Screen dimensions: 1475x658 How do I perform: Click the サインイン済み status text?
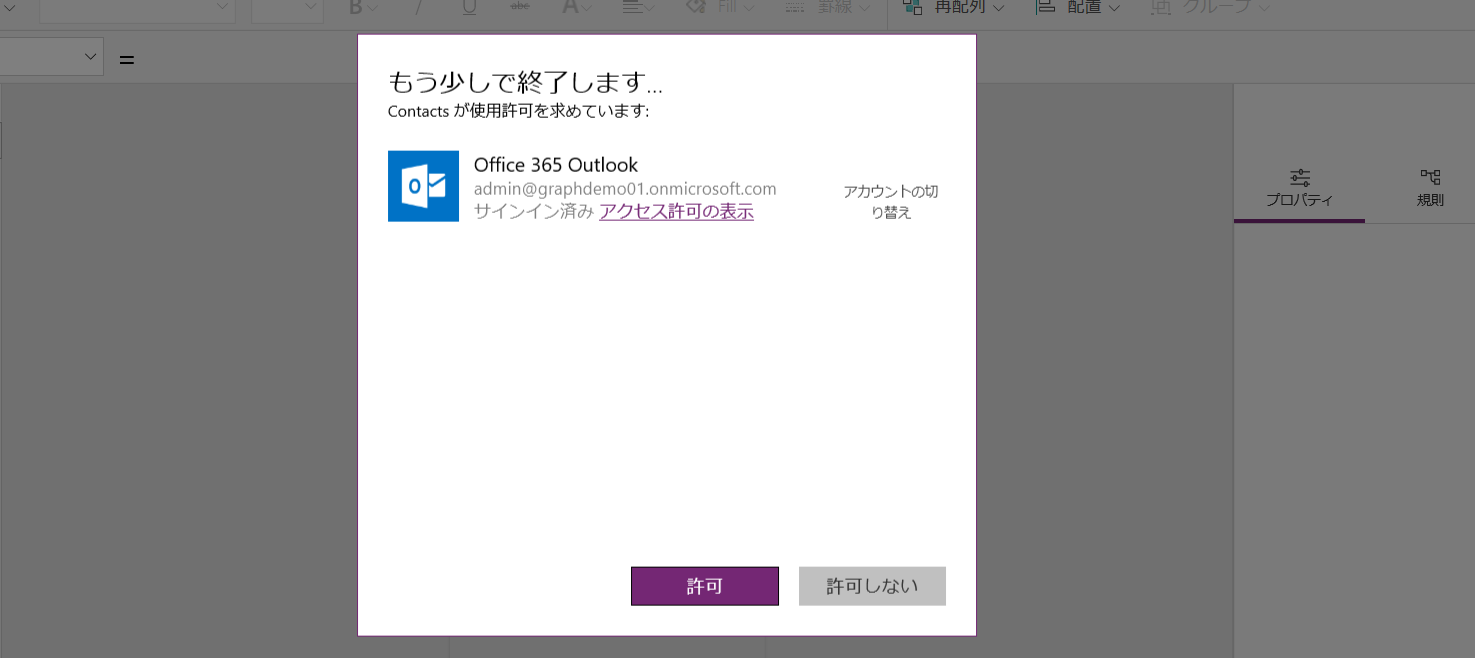pyautogui.click(x=534, y=211)
